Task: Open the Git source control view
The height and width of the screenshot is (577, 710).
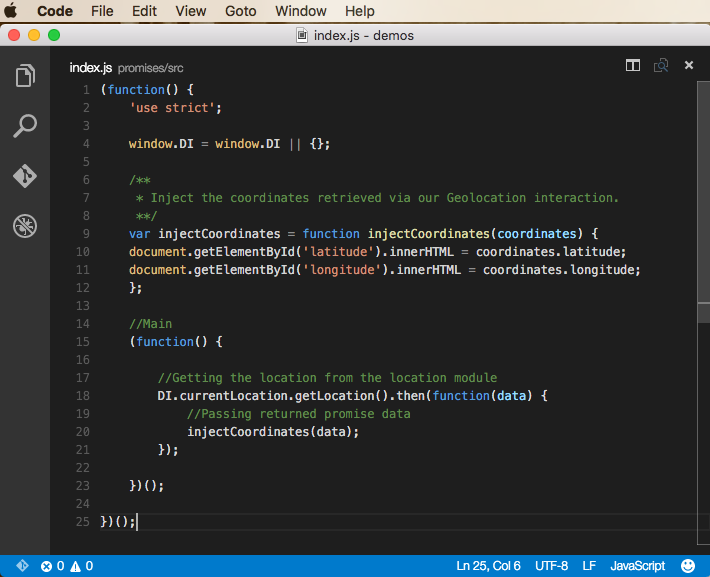Action: coord(25,176)
